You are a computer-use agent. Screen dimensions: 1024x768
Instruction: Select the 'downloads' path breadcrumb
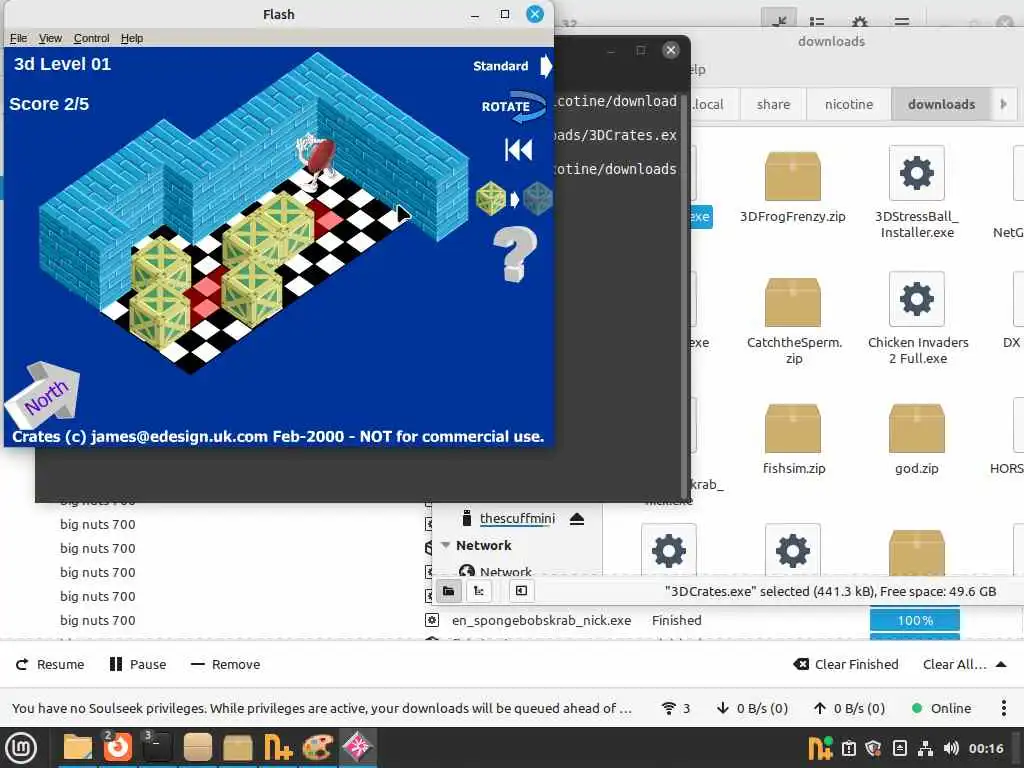[941, 104]
